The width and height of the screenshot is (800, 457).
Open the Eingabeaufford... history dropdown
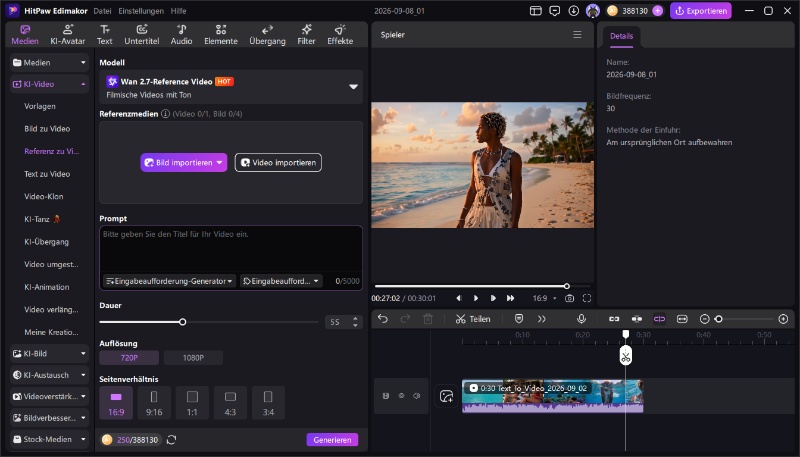[281, 281]
